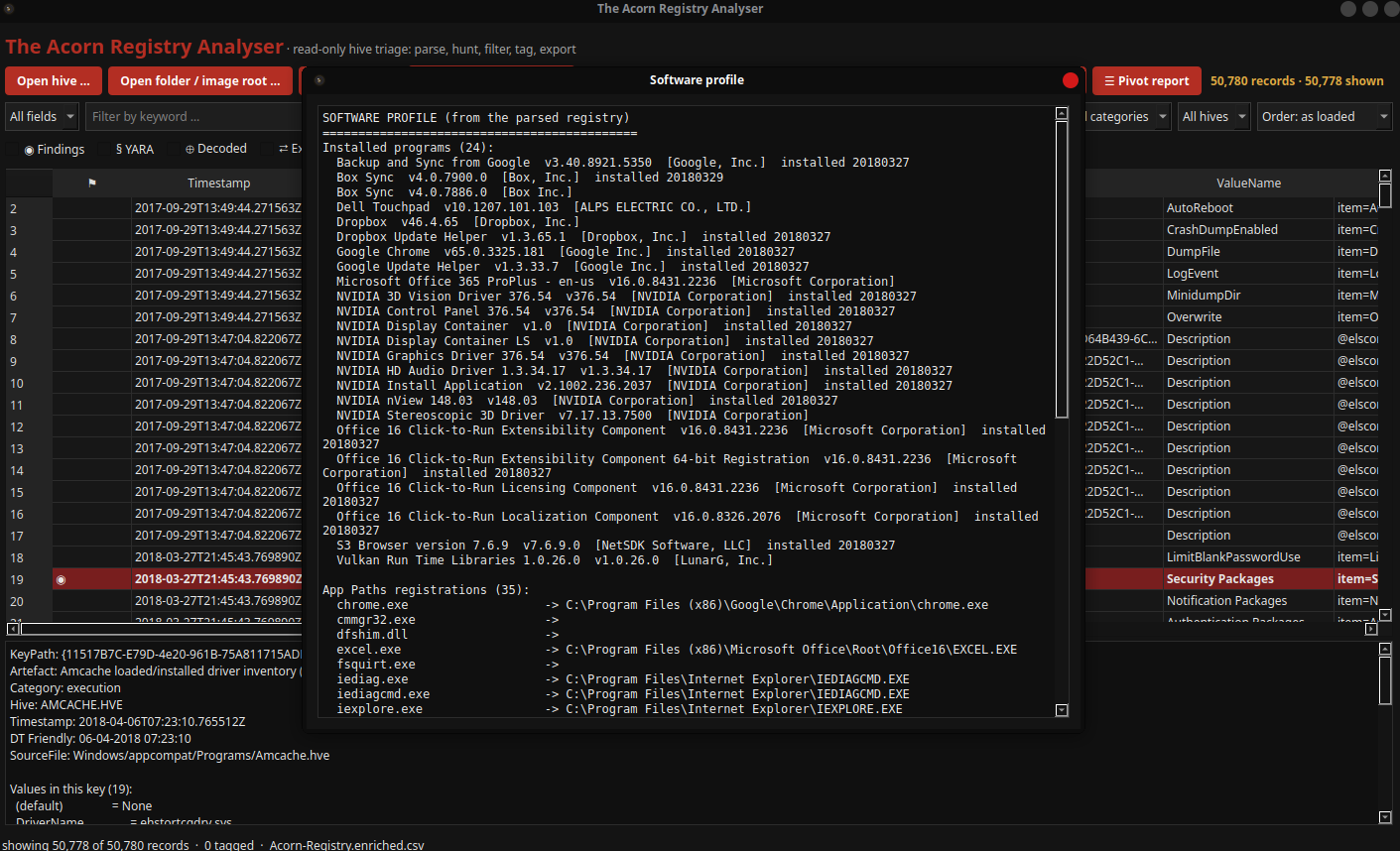The image size is (1400, 851).
Task: Click Open folder / image root button
Action: (200, 81)
